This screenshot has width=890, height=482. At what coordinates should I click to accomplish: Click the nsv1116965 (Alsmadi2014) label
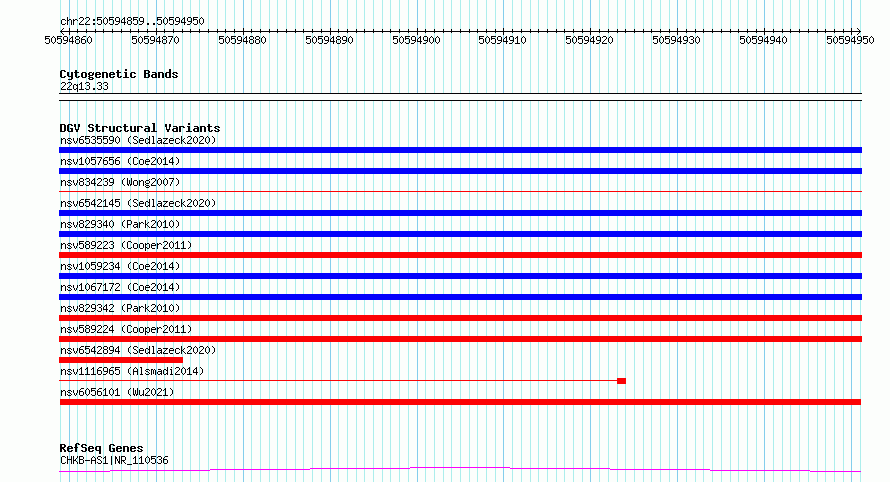132,371
